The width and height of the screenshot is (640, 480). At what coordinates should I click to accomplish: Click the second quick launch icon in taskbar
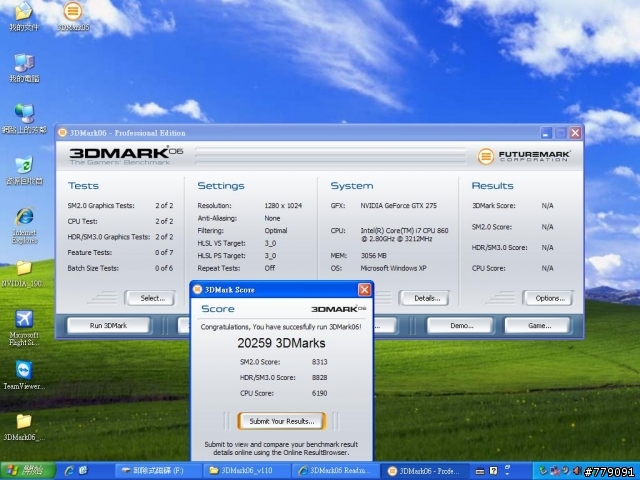click(x=83, y=471)
